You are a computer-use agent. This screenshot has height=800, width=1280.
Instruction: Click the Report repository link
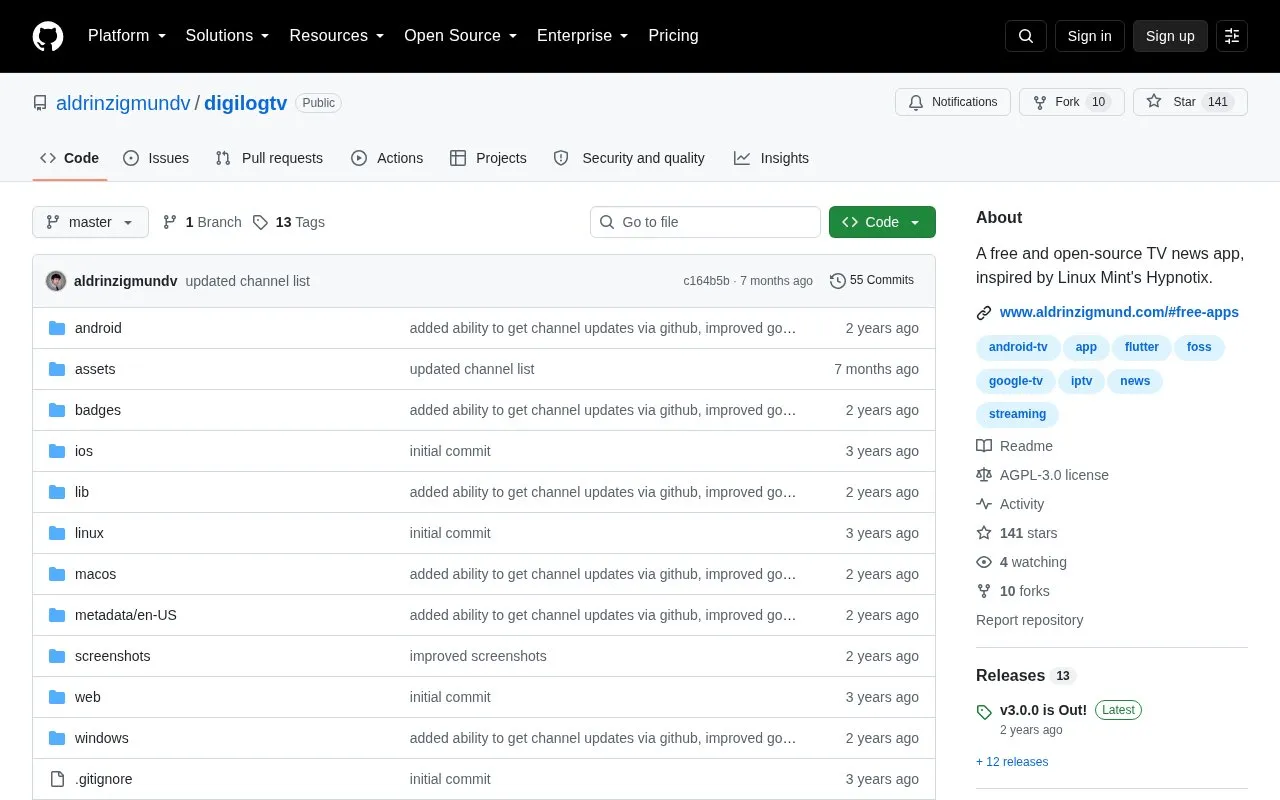coord(1030,620)
